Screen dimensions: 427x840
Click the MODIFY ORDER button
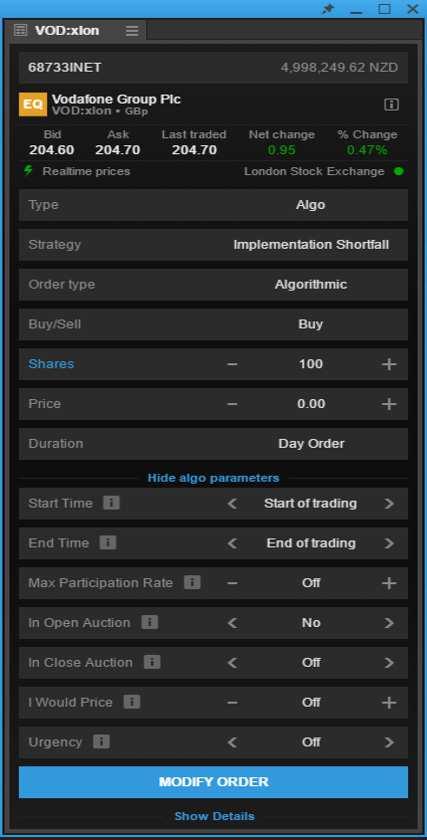213,782
